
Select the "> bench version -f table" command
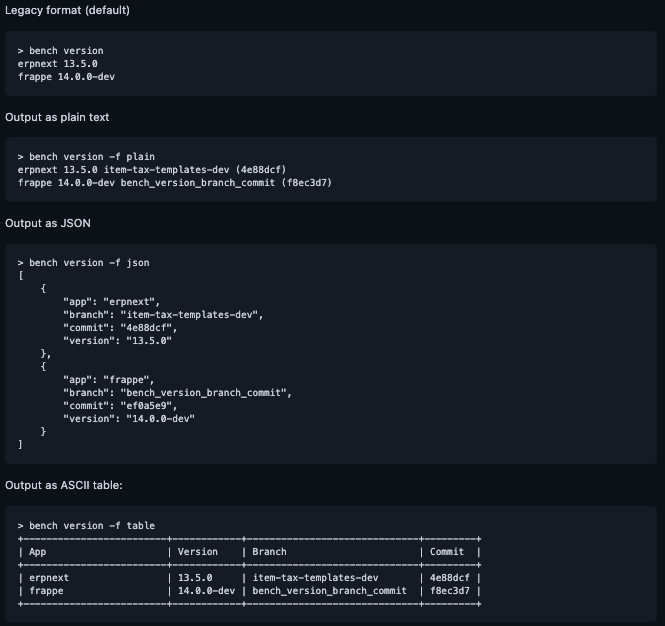click(86, 526)
